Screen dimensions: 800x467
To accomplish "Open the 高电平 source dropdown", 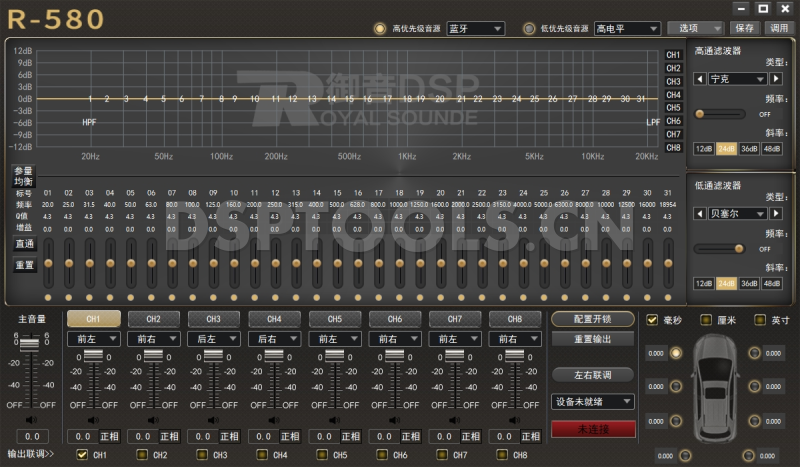I will (x=628, y=29).
